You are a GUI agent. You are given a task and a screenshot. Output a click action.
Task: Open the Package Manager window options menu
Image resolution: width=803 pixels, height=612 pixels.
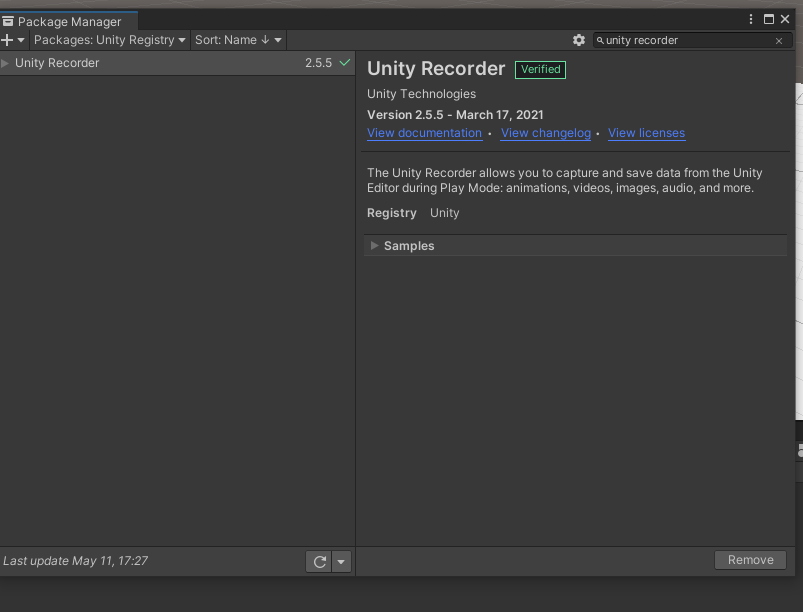click(x=751, y=19)
